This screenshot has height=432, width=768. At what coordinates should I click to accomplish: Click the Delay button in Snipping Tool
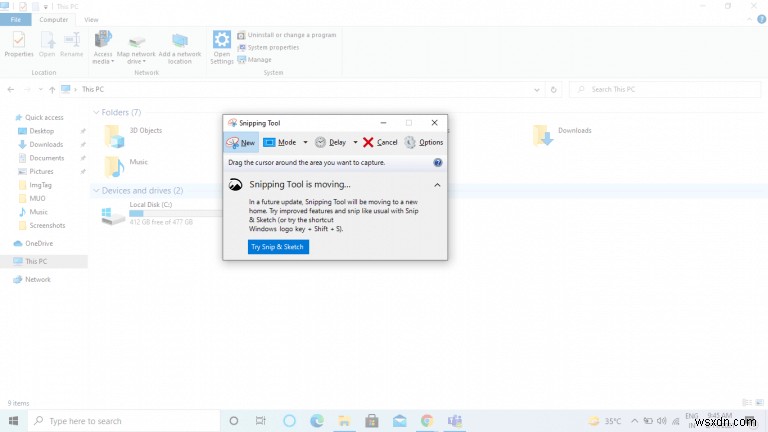tap(331, 143)
